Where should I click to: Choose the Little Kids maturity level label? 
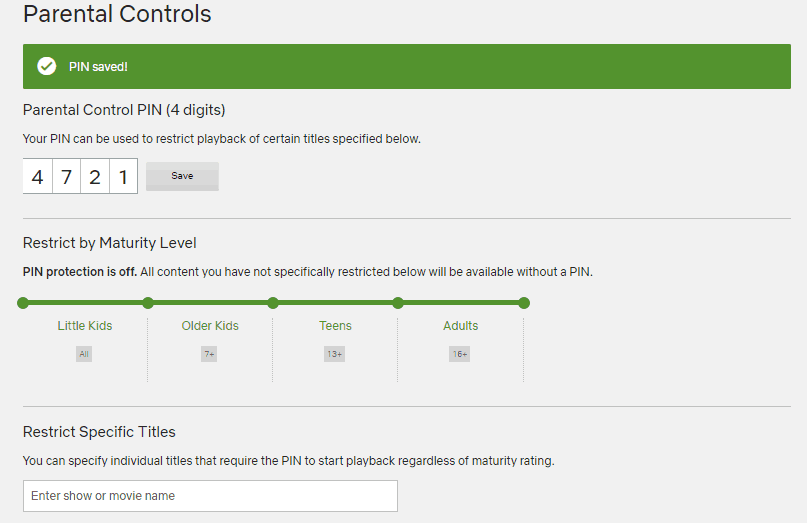point(85,326)
